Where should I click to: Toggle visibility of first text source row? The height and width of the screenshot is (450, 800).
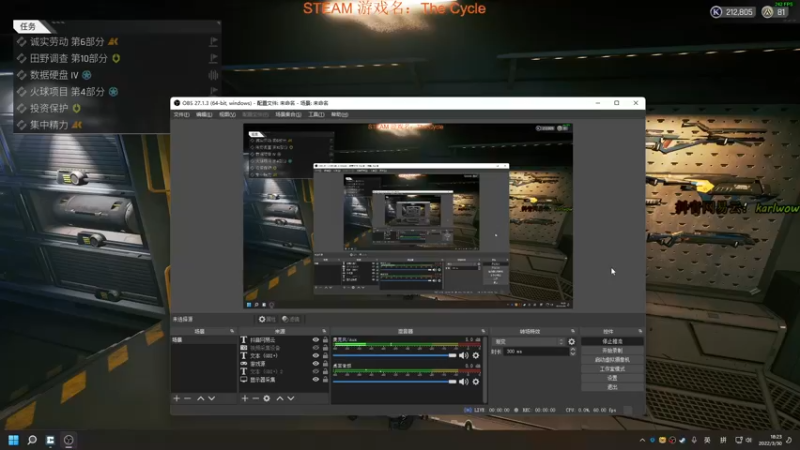(x=315, y=340)
